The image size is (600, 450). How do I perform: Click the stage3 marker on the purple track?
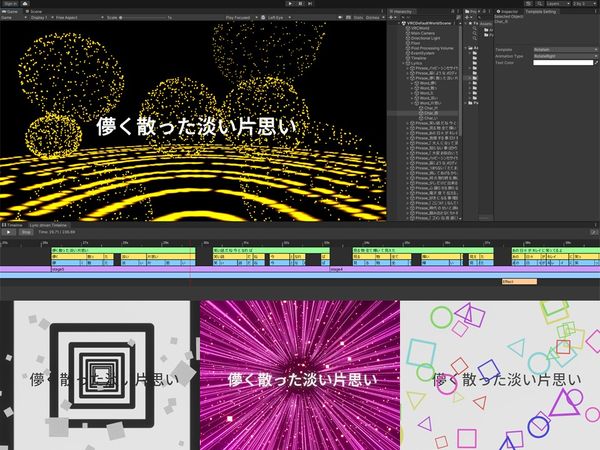pyautogui.click(x=58, y=269)
